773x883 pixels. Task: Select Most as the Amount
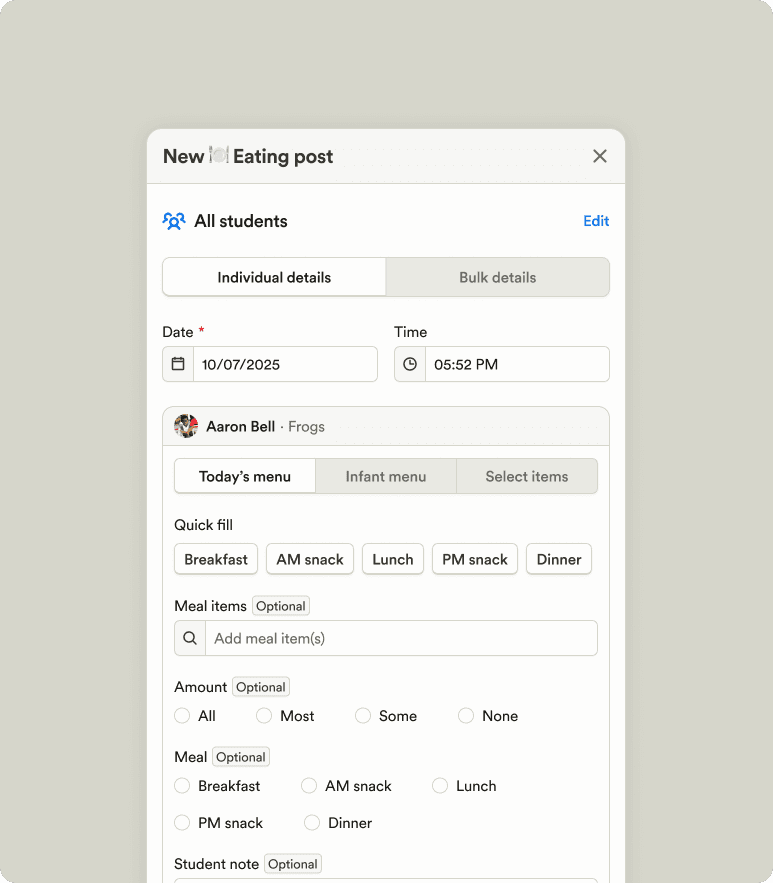point(264,716)
